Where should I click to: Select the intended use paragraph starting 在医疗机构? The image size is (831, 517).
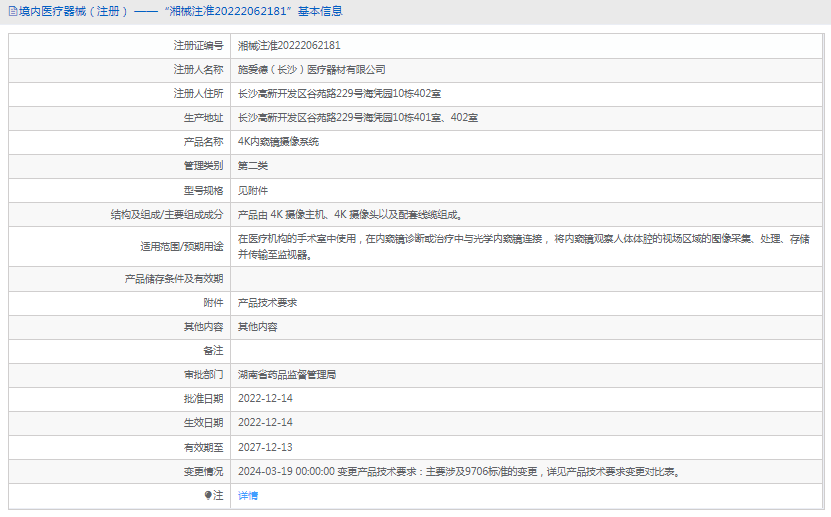coord(524,246)
